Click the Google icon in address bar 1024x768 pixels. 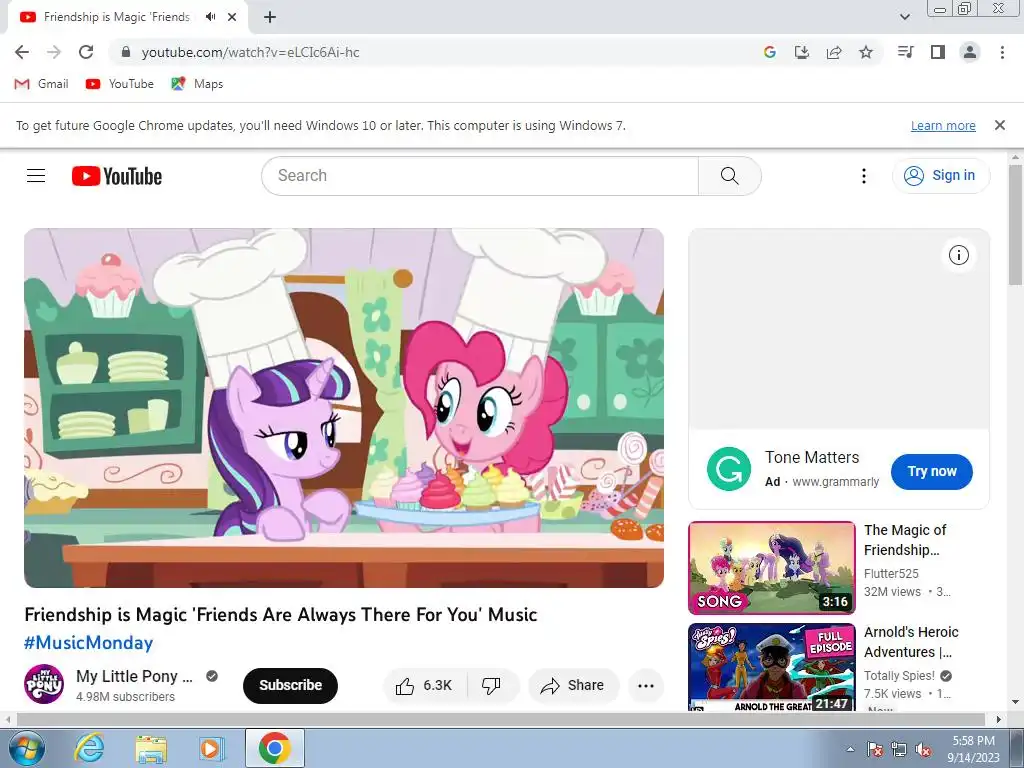(770, 52)
